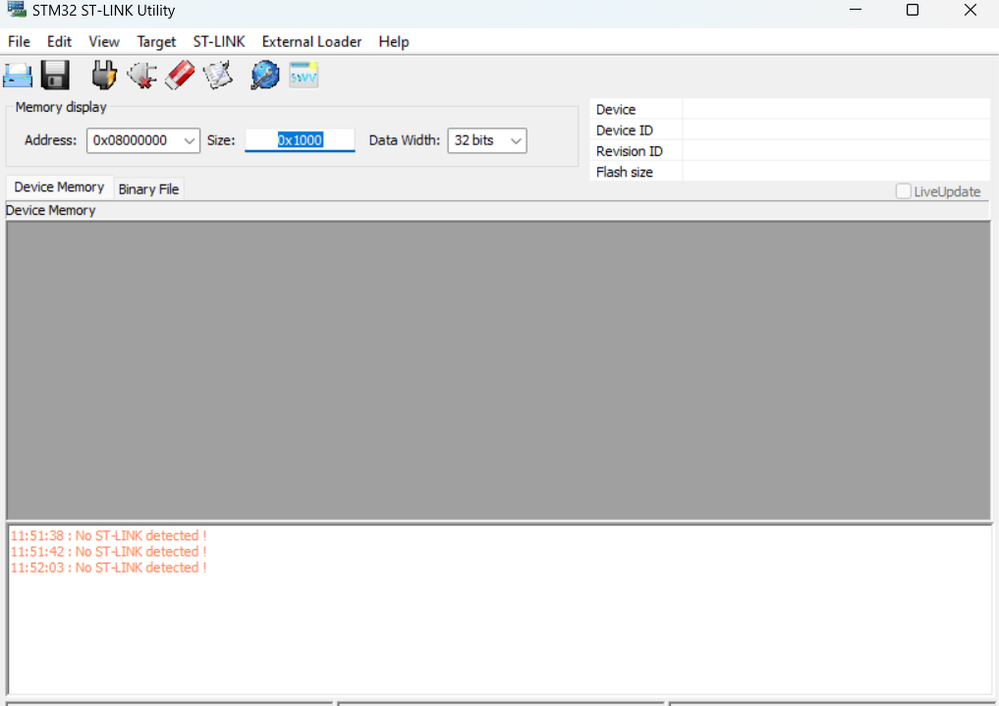Open the SWV viewer icon
Image resolution: width=999 pixels, height=706 pixels.
tap(303, 75)
